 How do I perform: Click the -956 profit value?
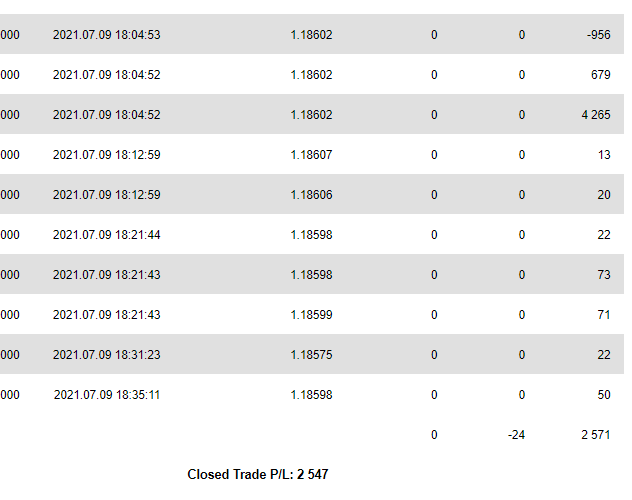tap(598, 35)
